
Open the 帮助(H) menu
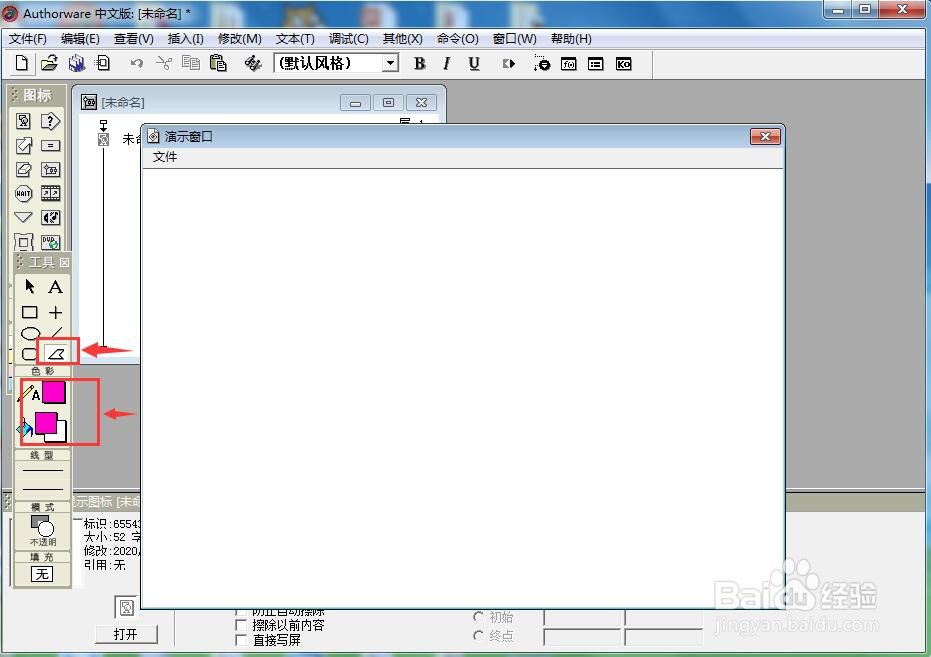point(571,39)
